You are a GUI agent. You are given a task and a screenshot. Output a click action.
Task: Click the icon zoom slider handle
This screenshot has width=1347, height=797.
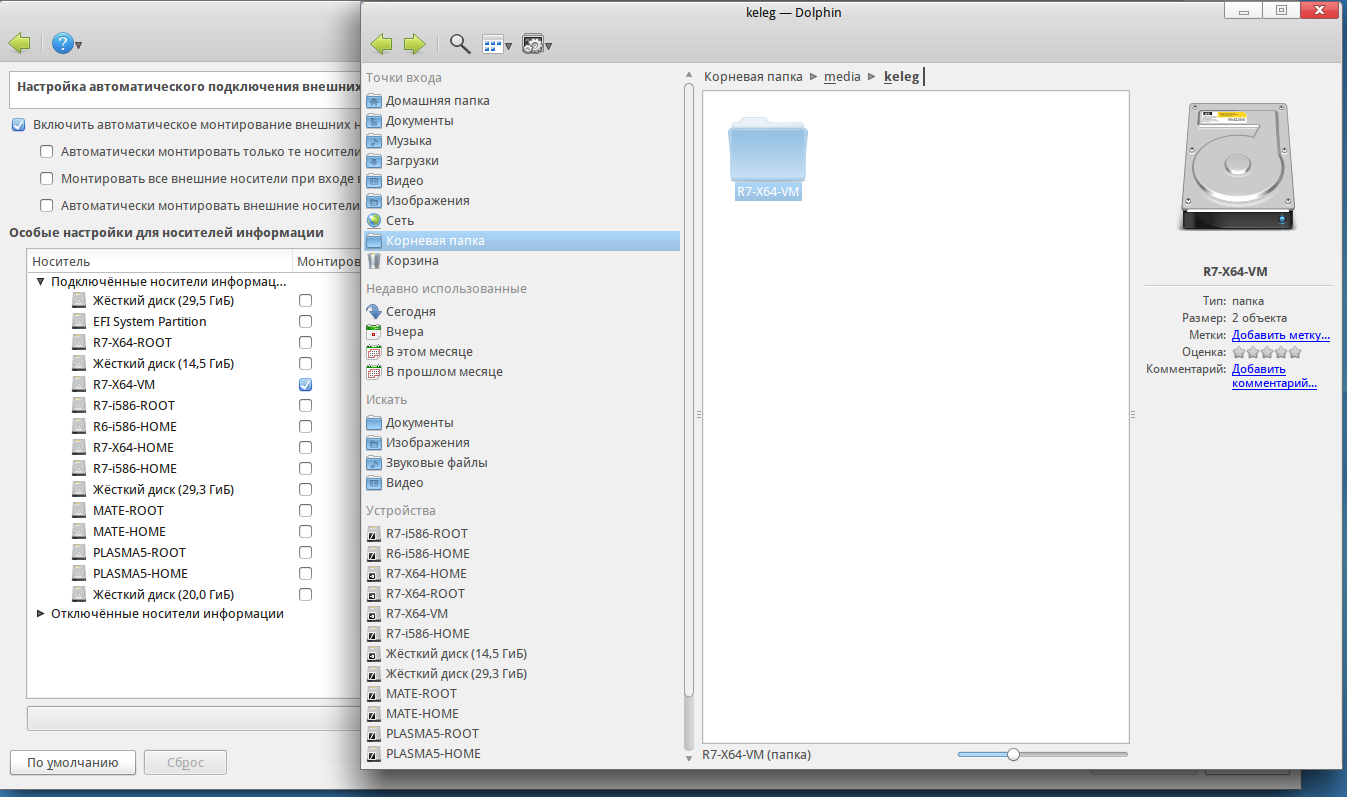(1013, 755)
